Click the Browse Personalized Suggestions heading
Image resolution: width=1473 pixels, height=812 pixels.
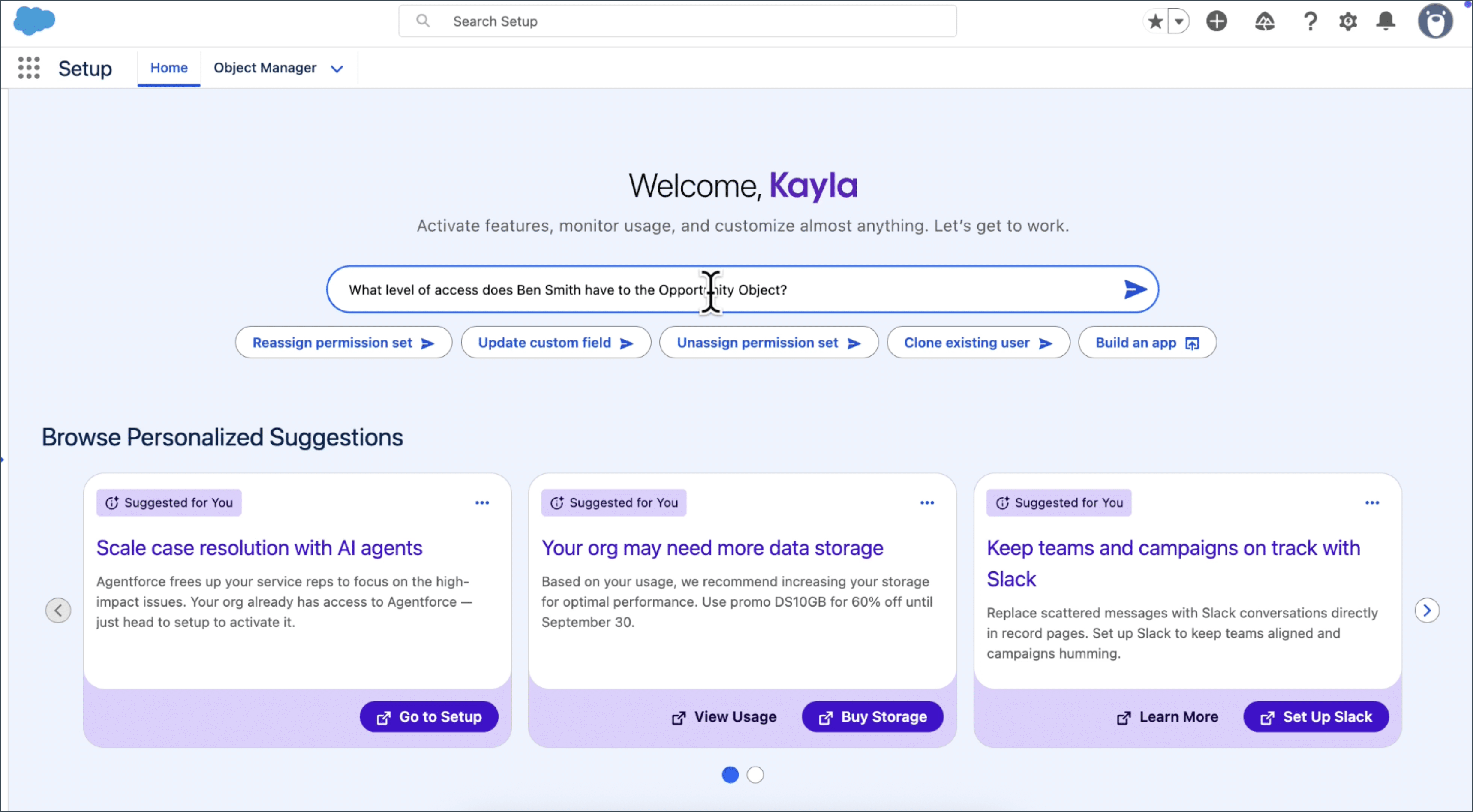click(x=222, y=437)
